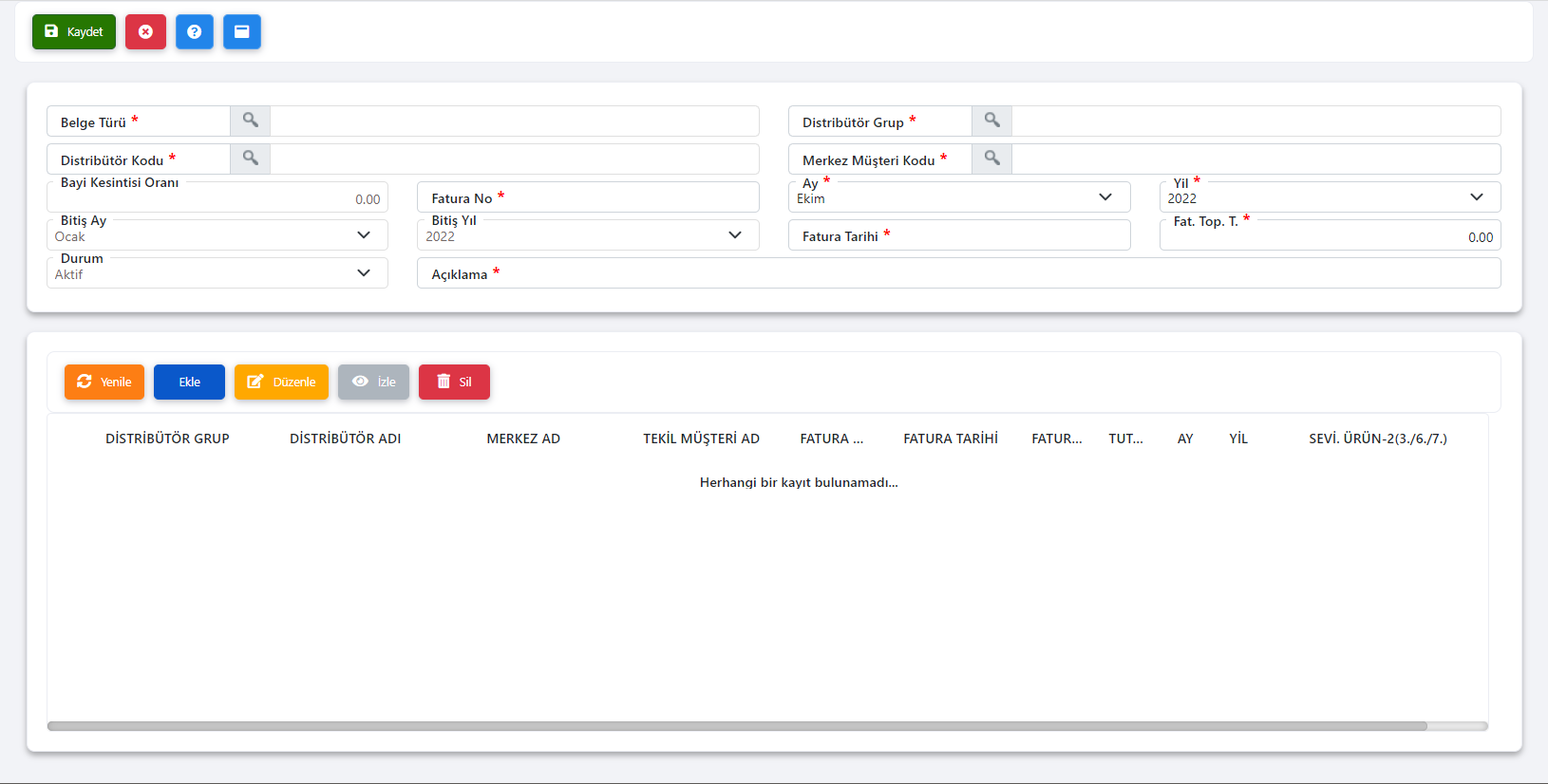
Task: Open the help question mark icon
Action: click(x=194, y=31)
